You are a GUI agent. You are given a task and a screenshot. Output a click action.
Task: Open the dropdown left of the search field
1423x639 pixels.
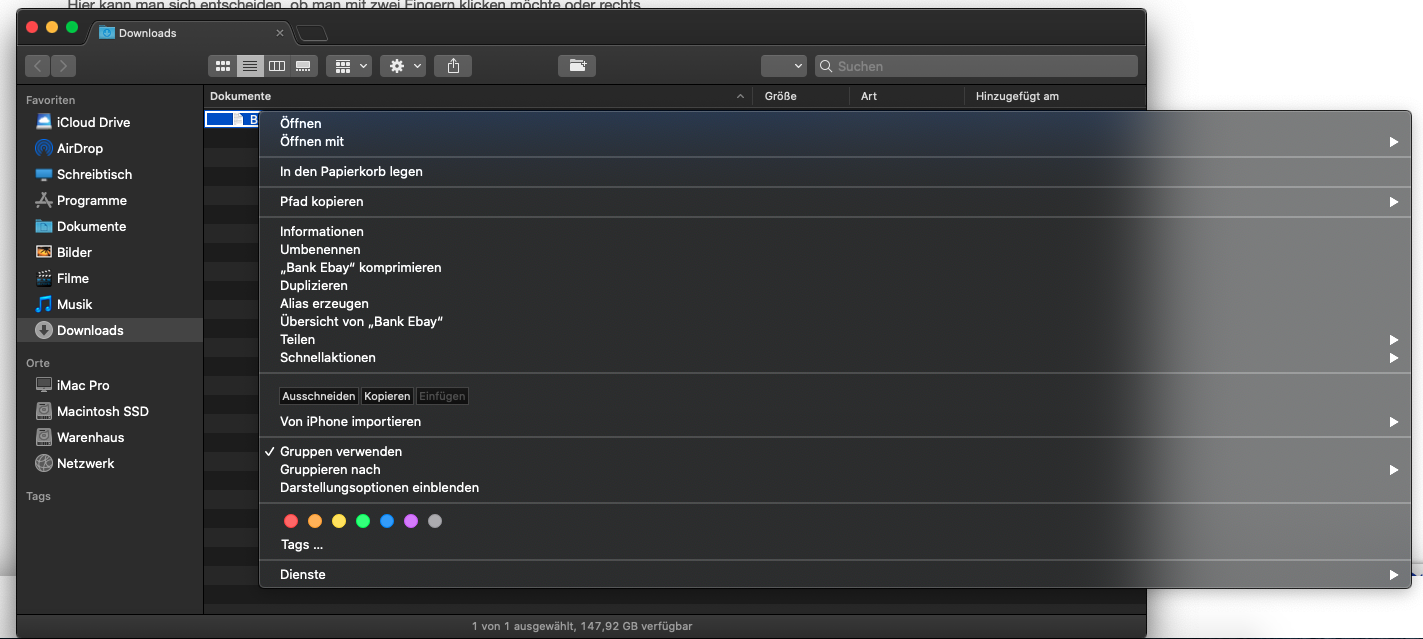783,66
